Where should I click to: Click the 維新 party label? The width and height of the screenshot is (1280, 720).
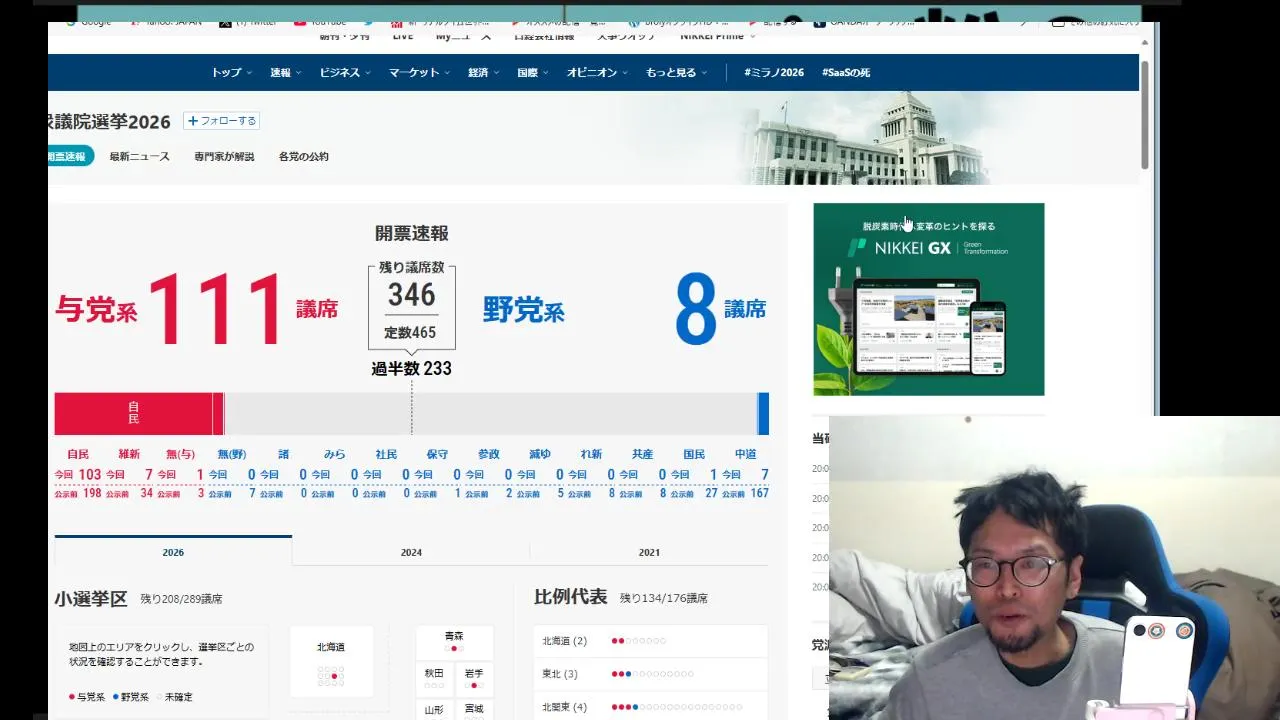(x=129, y=454)
